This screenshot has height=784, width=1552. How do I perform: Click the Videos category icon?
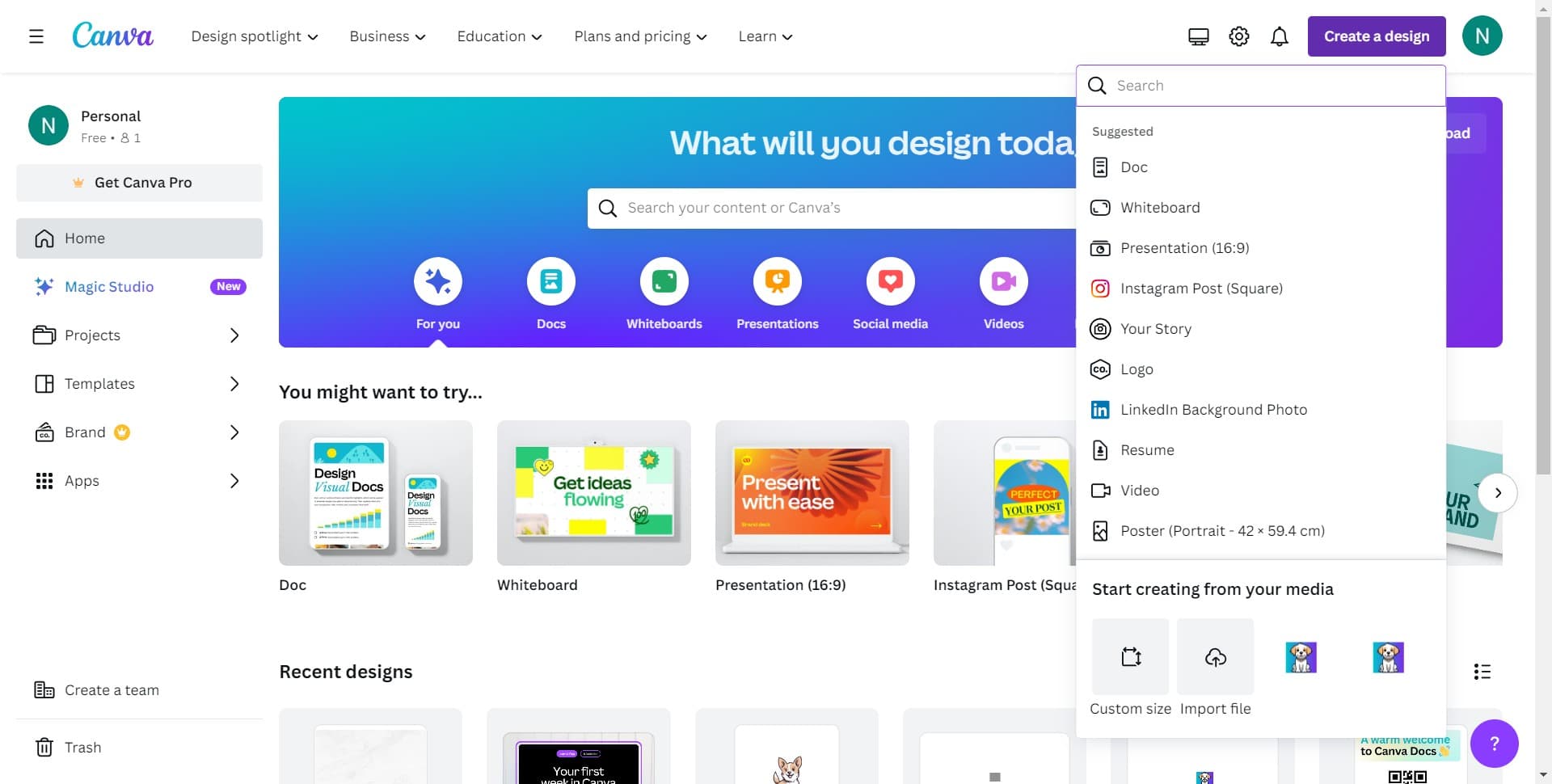[1003, 281]
